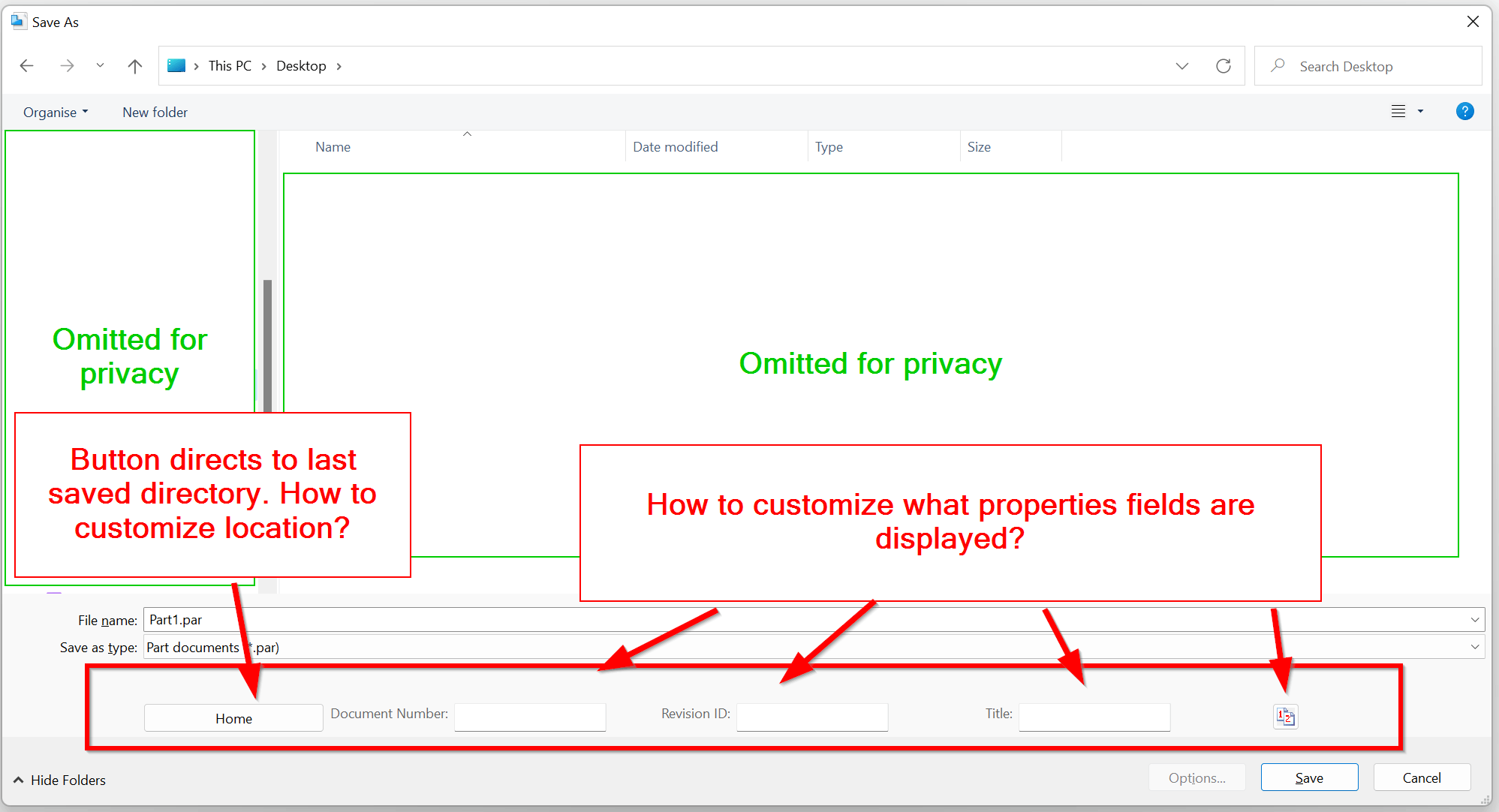Create a New folder

(x=155, y=113)
